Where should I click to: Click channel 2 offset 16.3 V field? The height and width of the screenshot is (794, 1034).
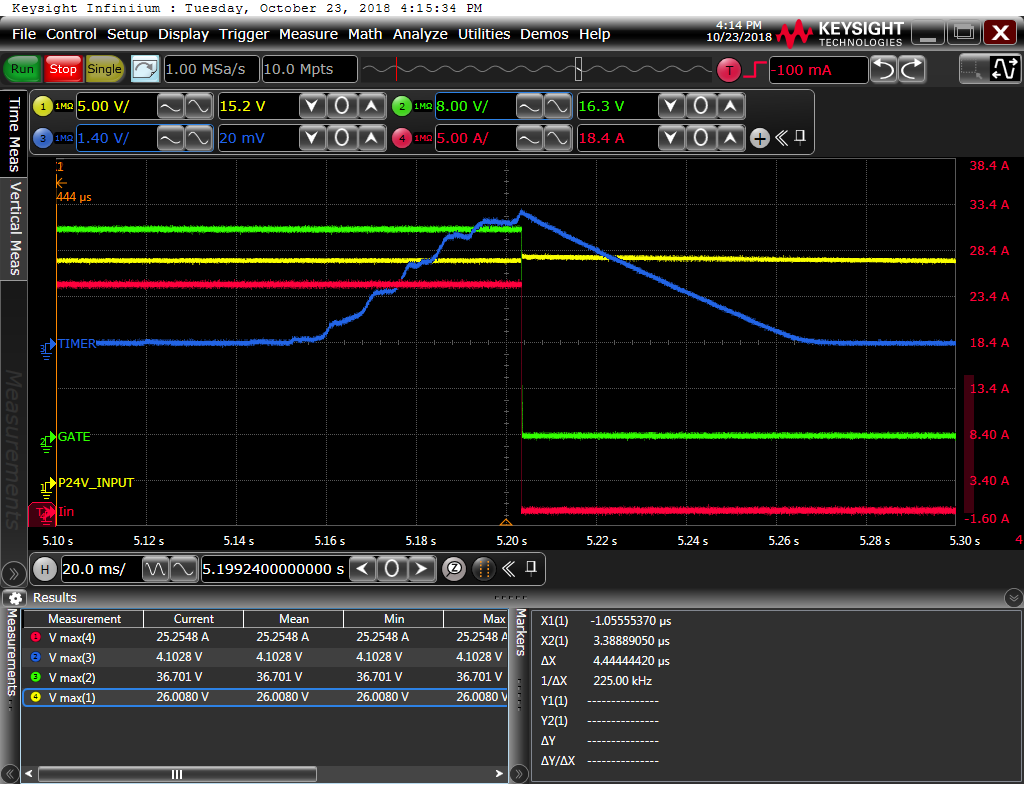[x=615, y=106]
